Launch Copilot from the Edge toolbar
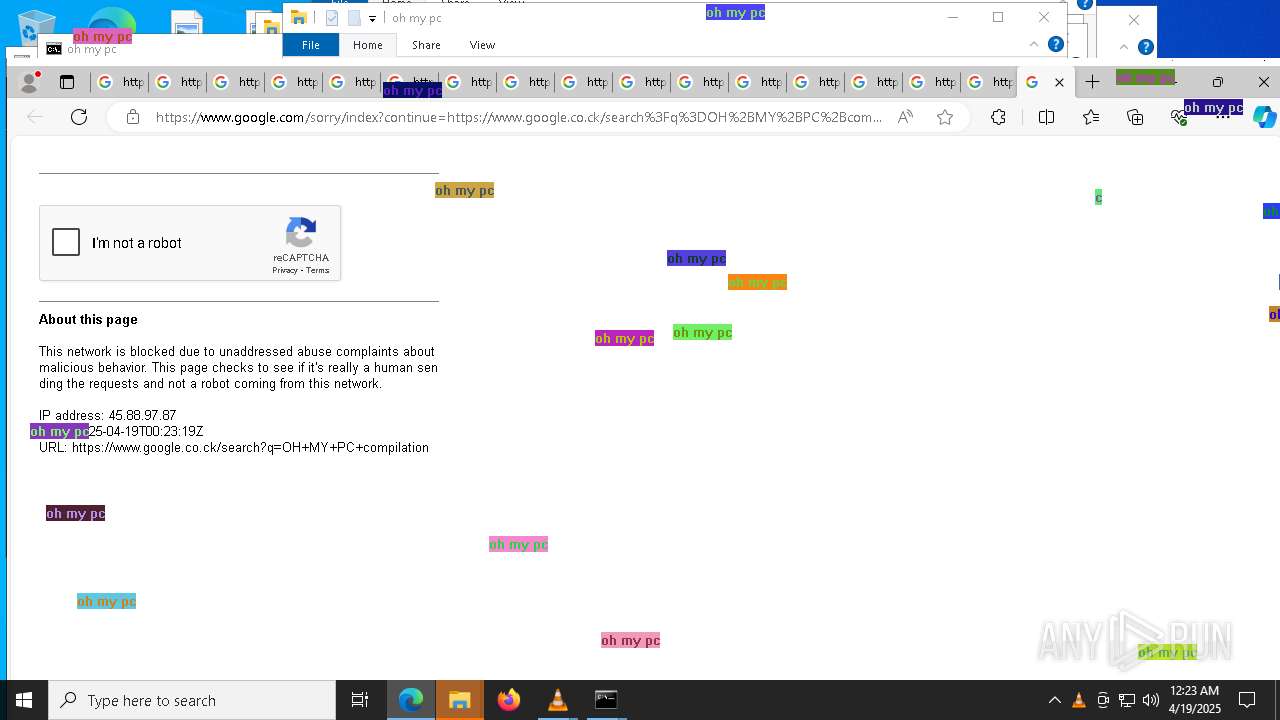Viewport: 1280px width, 720px height. coord(1265,117)
